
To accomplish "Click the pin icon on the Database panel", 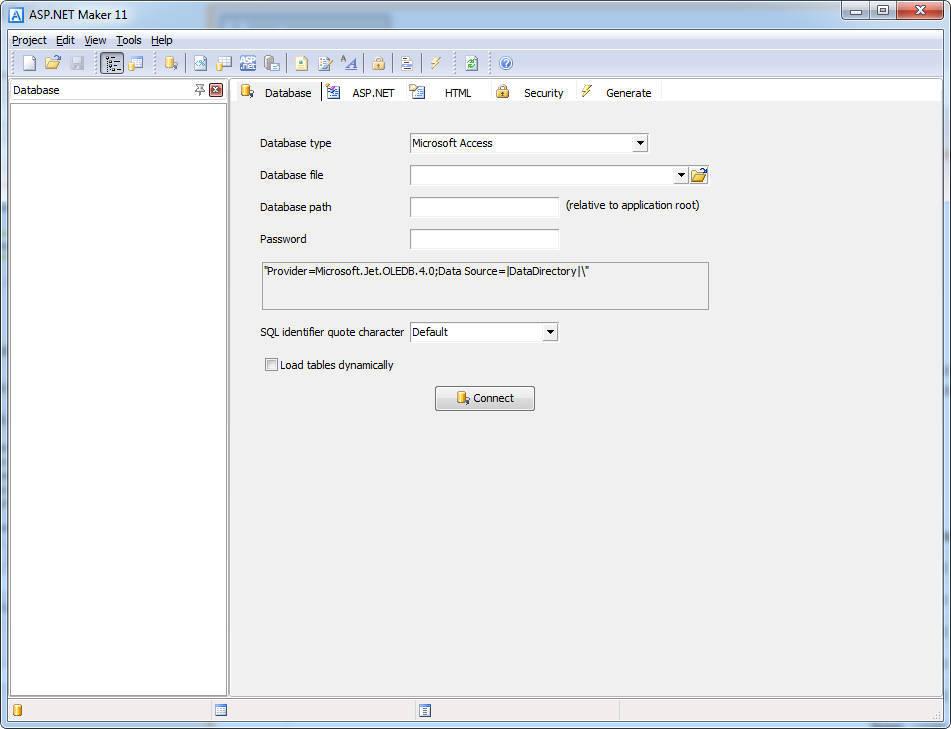I will pyautogui.click(x=200, y=89).
